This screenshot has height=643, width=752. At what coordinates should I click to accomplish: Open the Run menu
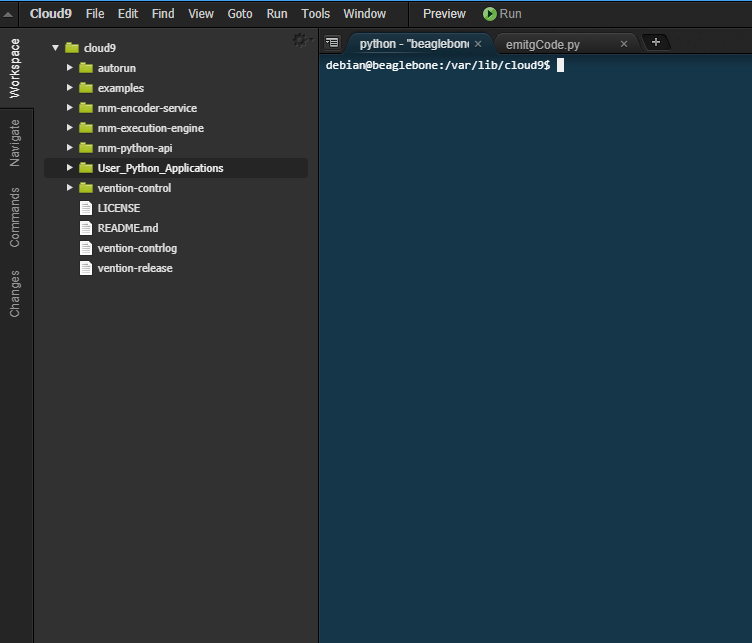[277, 14]
